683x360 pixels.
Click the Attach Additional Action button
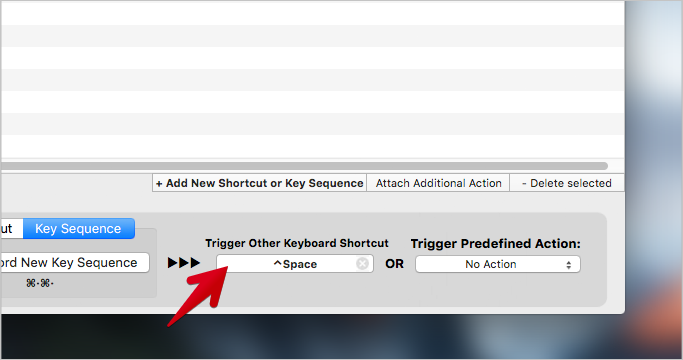coord(438,183)
